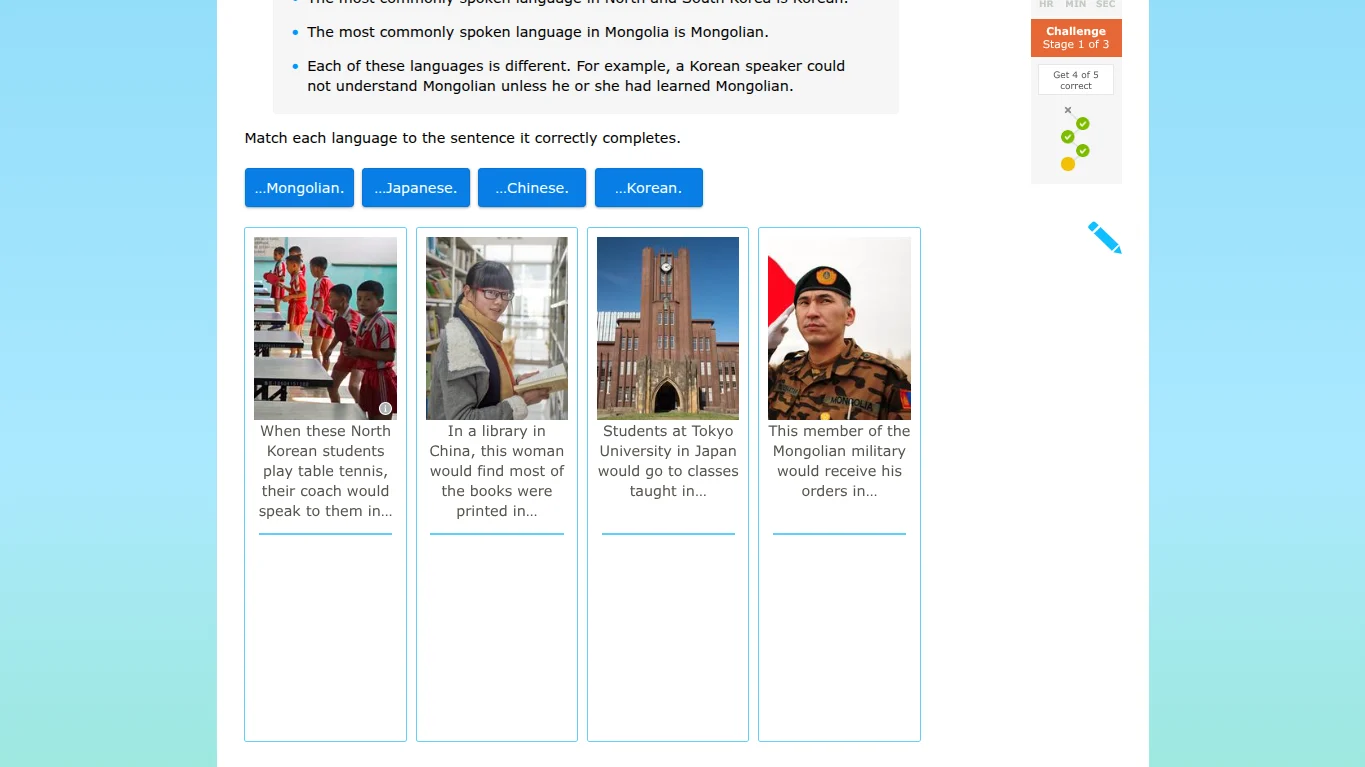Click the gray x mark in progress tracker
This screenshot has width=1365, height=767.
pos(1068,110)
